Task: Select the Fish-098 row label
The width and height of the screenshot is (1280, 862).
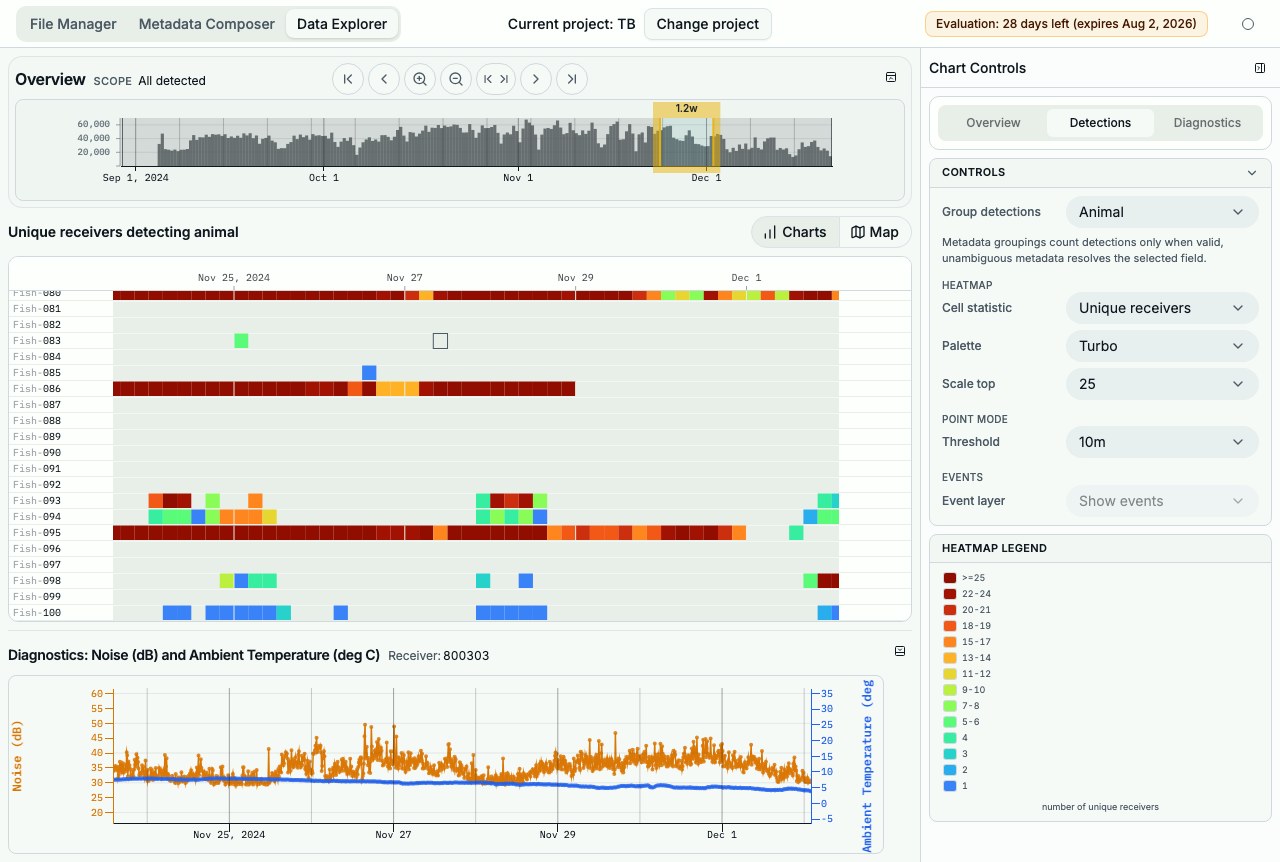Action: coord(37,581)
